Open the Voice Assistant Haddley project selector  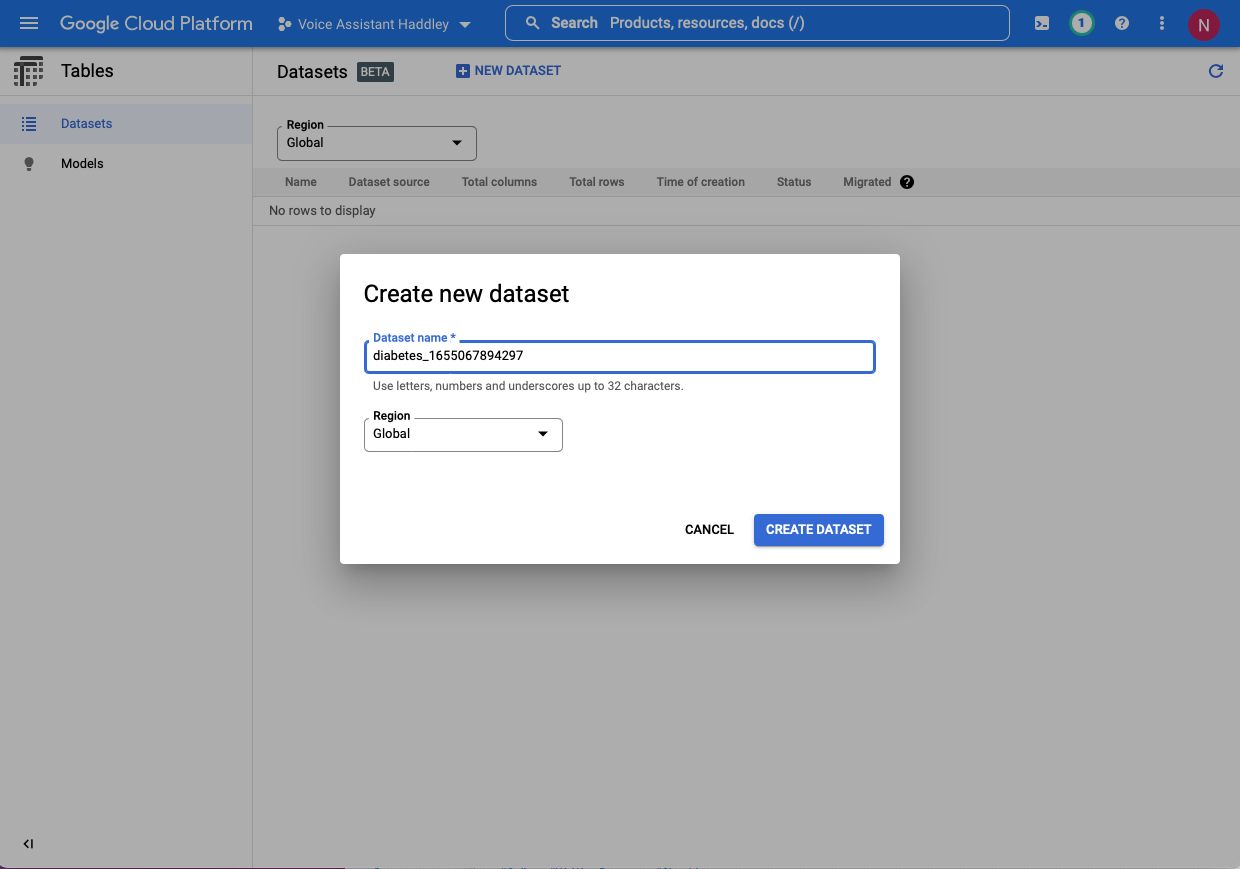click(x=374, y=24)
